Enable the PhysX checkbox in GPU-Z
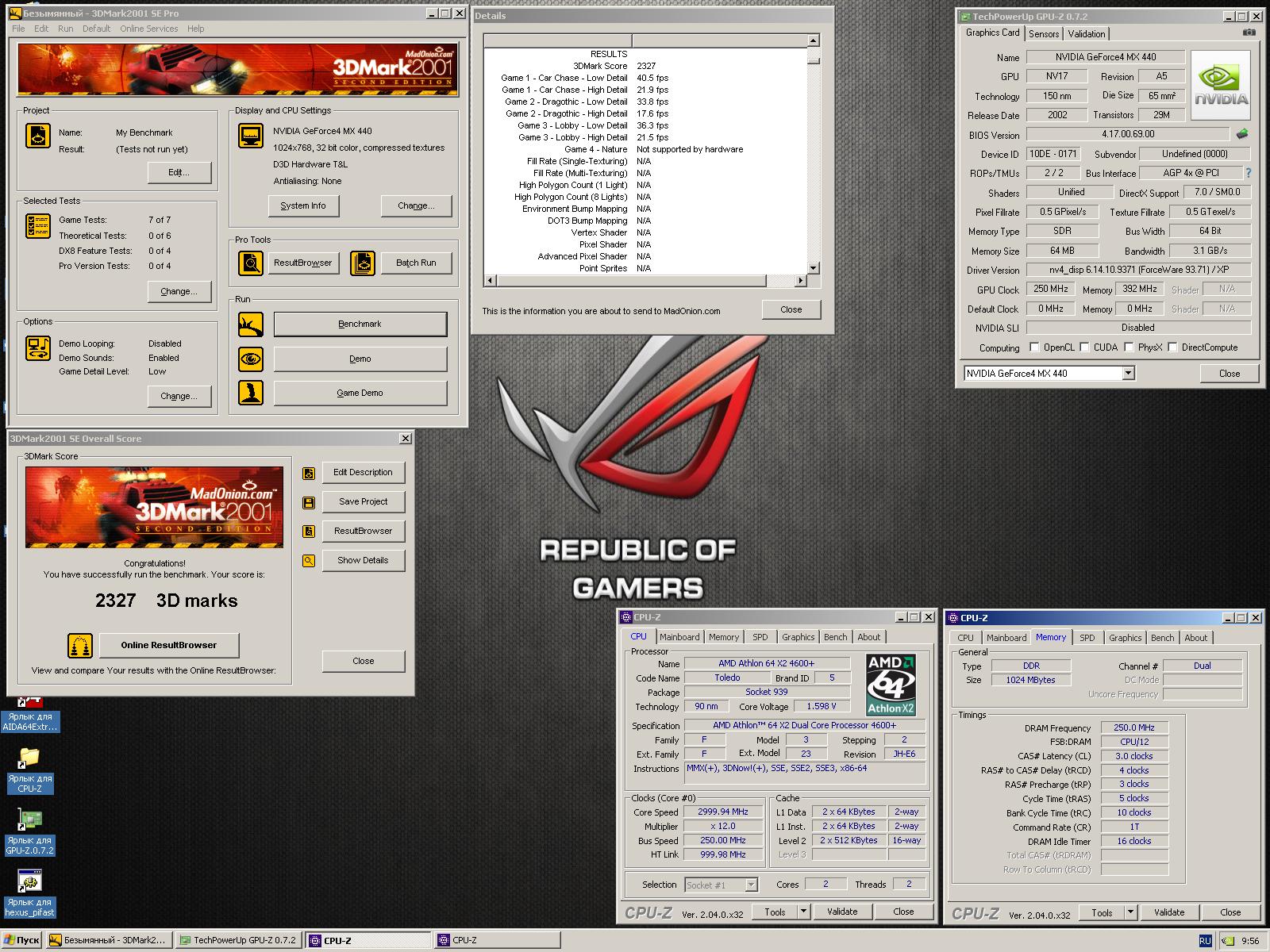 [1129, 347]
